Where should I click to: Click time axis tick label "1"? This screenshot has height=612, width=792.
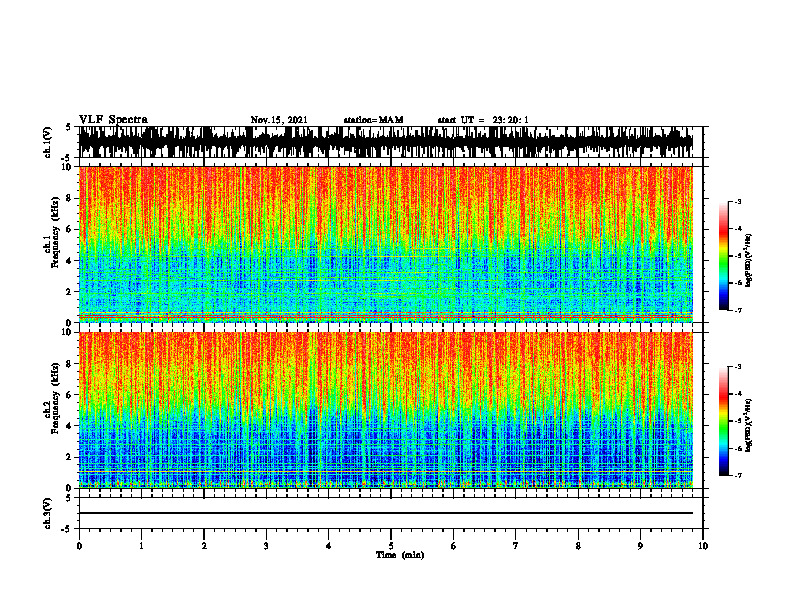tap(141, 546)
